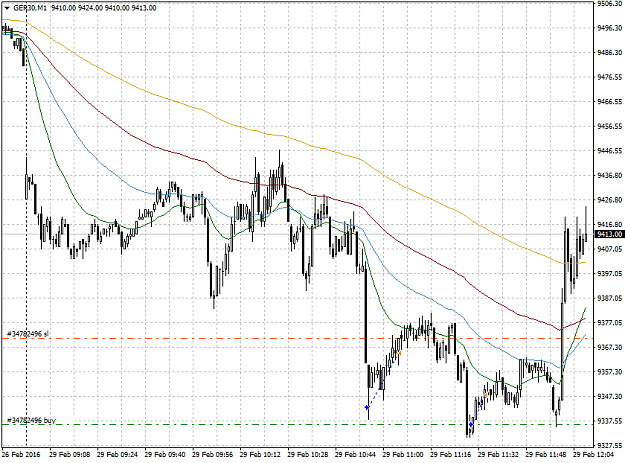Click price label 9436.80 on the scale
This screenshot has height=463, width=625.
pos(609,175)
